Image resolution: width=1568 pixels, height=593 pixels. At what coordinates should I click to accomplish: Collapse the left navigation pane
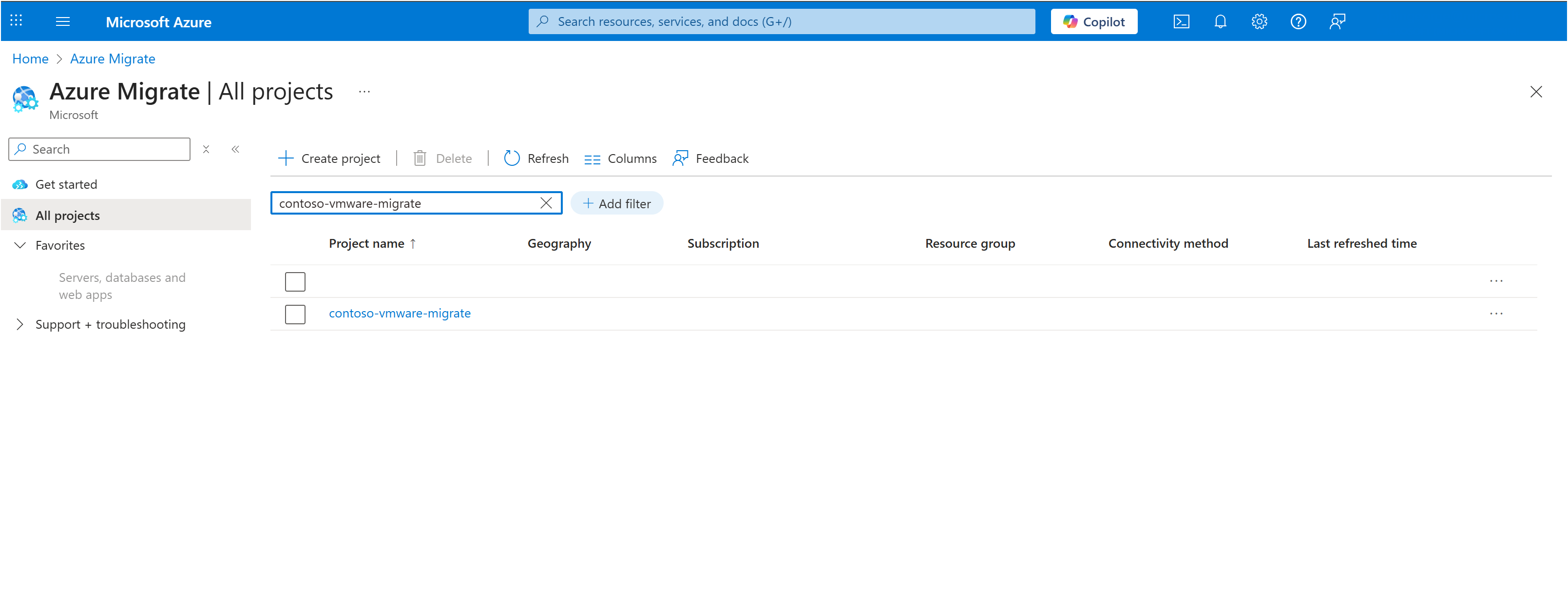(235, 149)
